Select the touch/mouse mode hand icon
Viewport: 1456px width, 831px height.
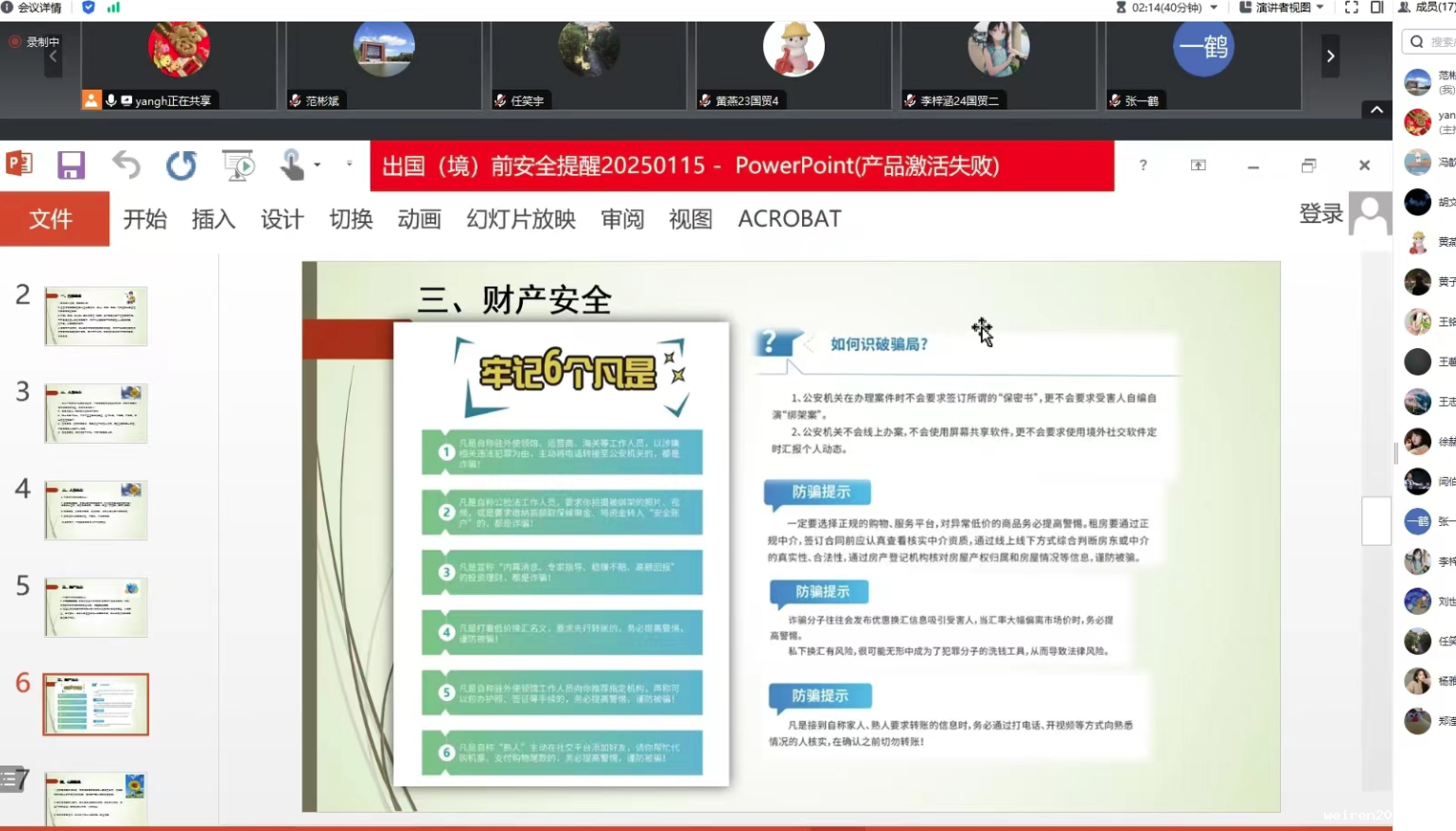(x=293, y=165)
